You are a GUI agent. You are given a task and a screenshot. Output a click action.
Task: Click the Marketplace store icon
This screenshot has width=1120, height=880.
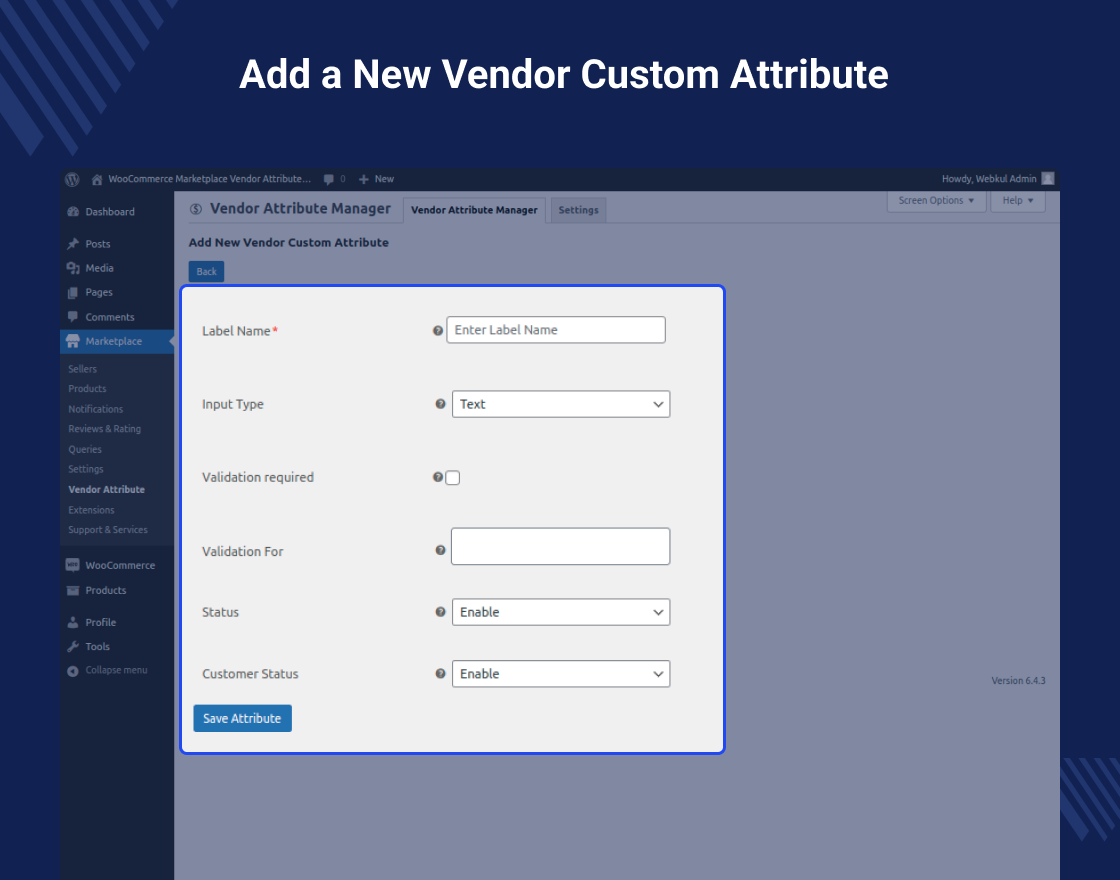click(73, 341)
